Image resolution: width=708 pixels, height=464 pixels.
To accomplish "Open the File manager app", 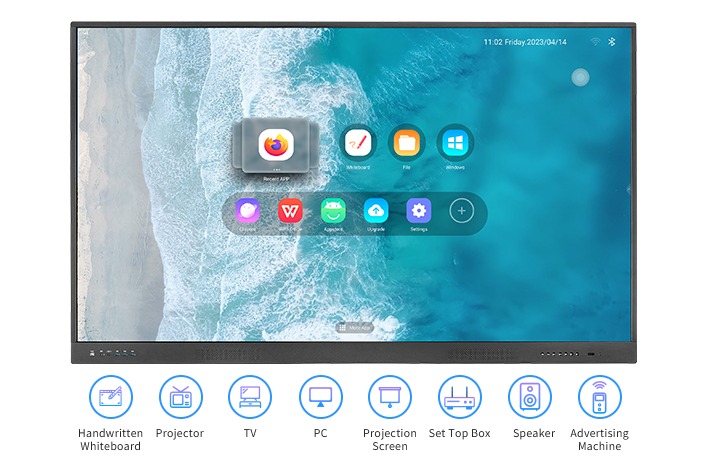I will coord(407,143).
